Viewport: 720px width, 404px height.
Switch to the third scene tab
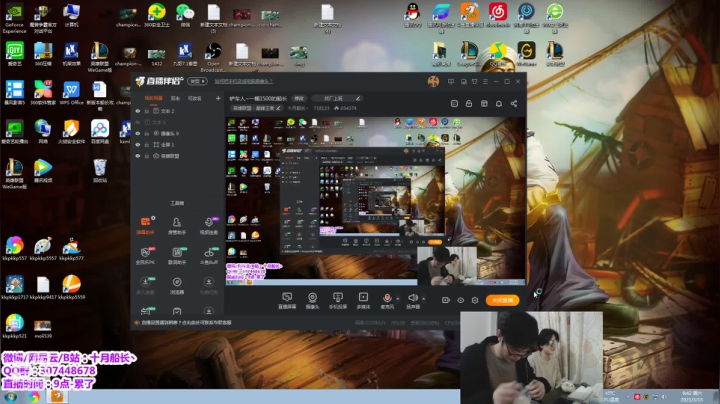pyautogui.click(x=195, y=98)
